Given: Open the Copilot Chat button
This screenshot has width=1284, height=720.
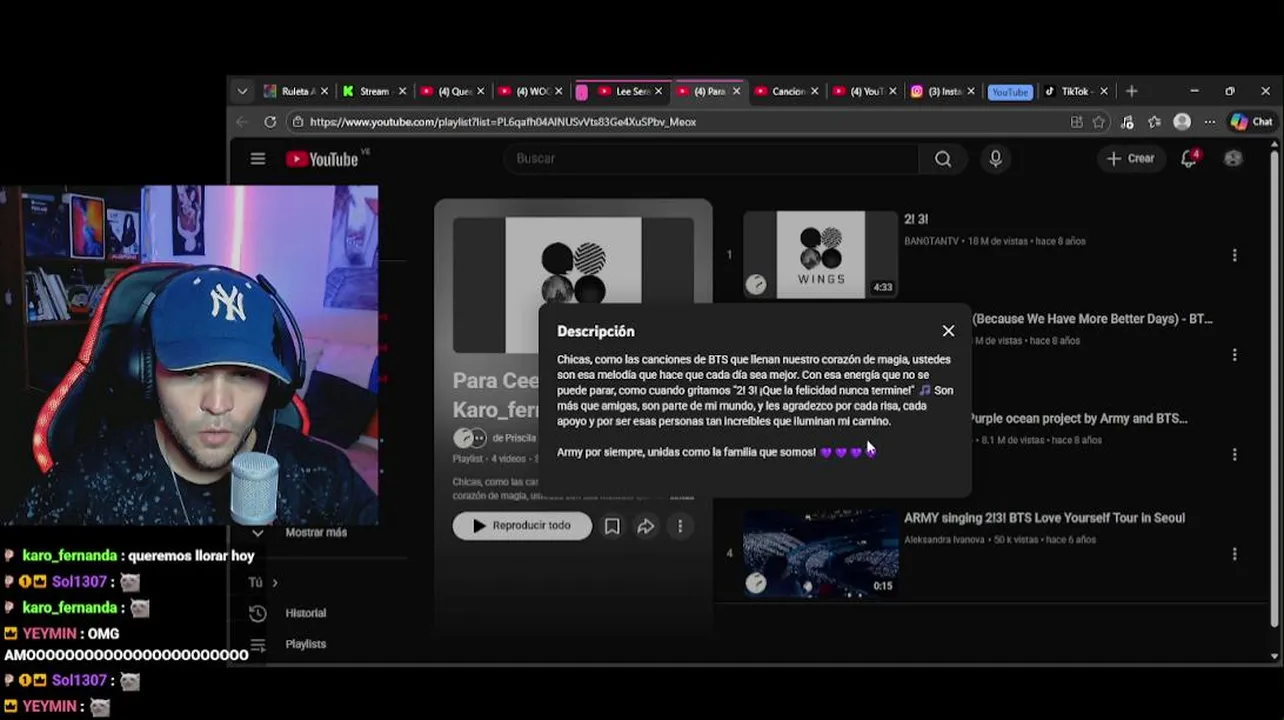Looking at the screenshot, I should pyautogui.click(x=1252, y=122).
